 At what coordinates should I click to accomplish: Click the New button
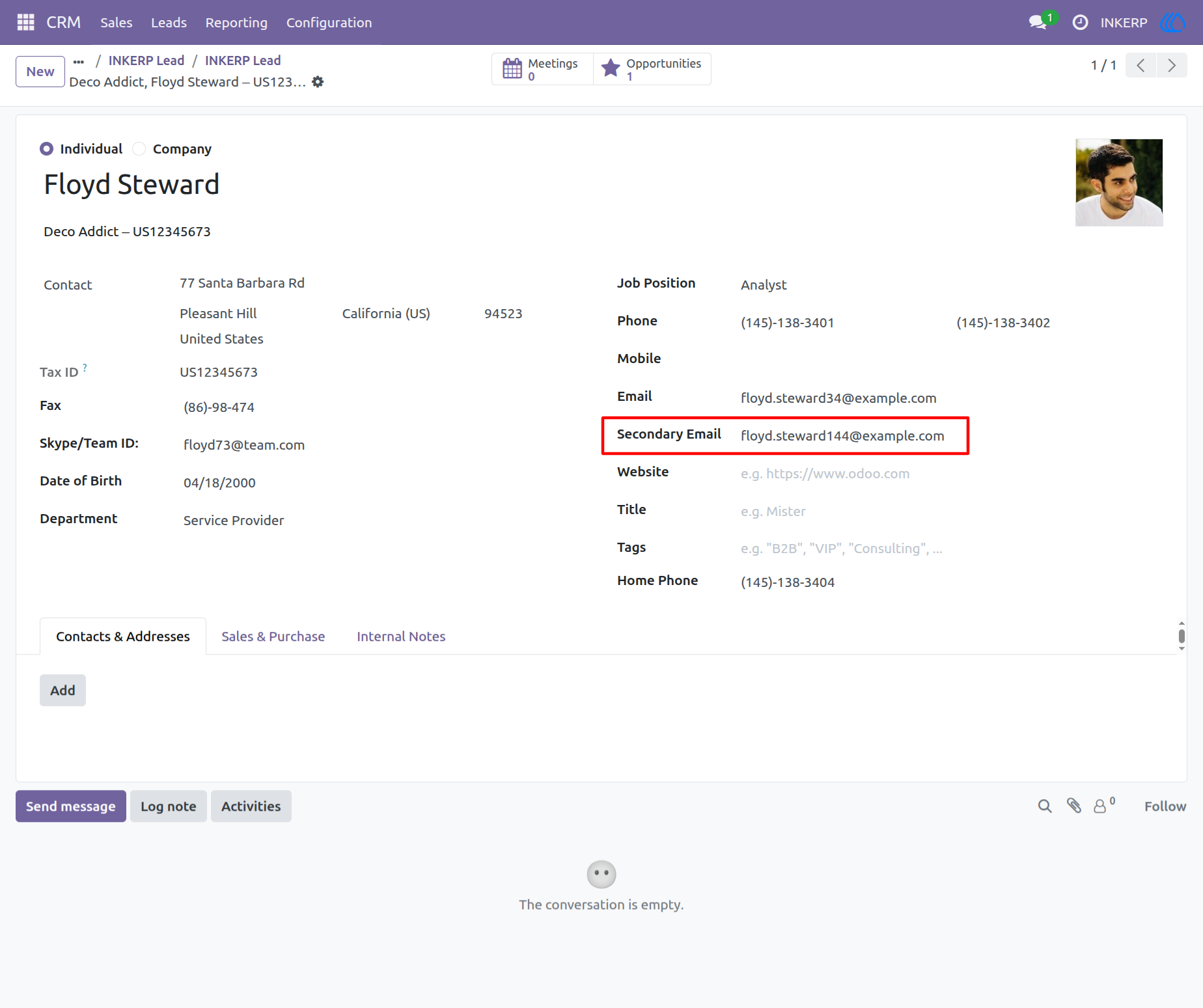[x=40, y=72]
